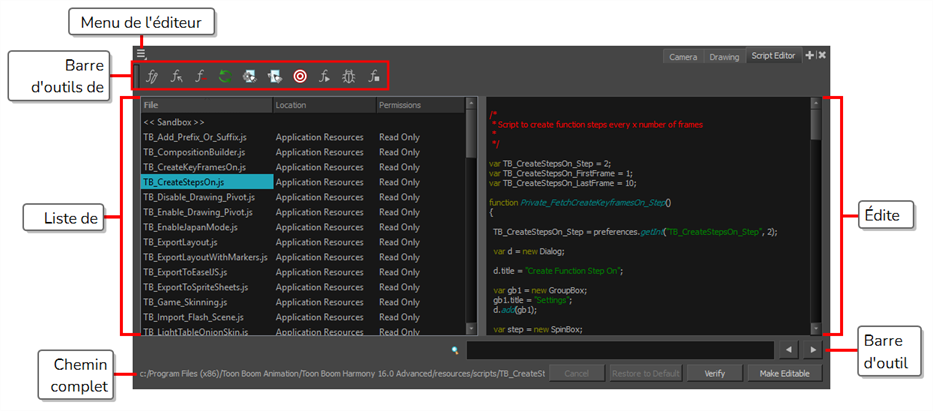
Task: Click code editor scrollbar down arrow
Action: point(816,328)
